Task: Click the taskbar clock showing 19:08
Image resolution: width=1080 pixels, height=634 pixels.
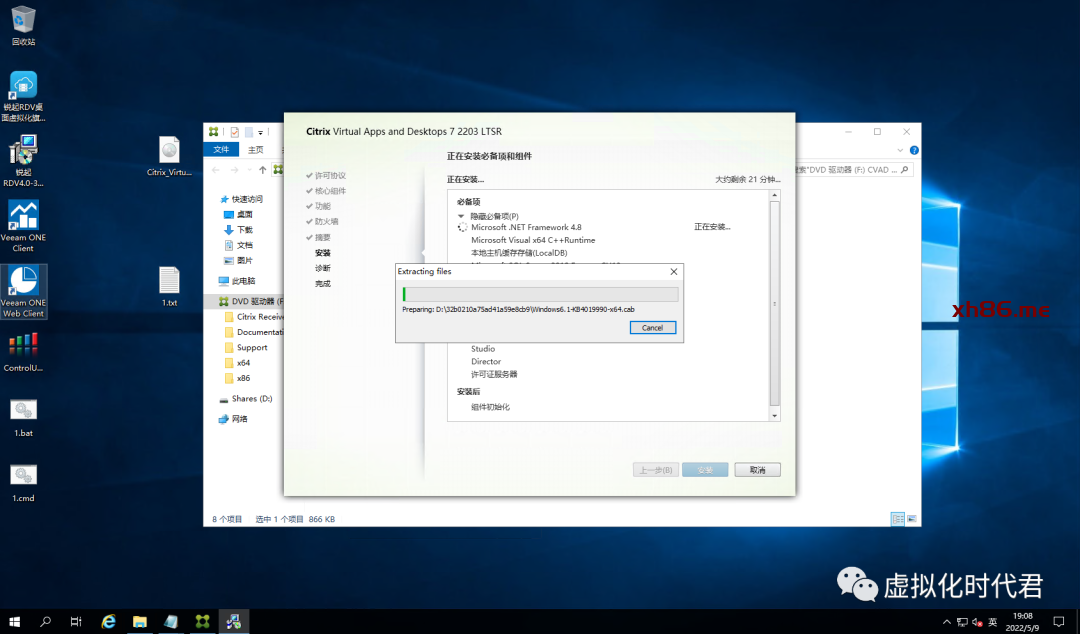Action: click(1022, 622)
